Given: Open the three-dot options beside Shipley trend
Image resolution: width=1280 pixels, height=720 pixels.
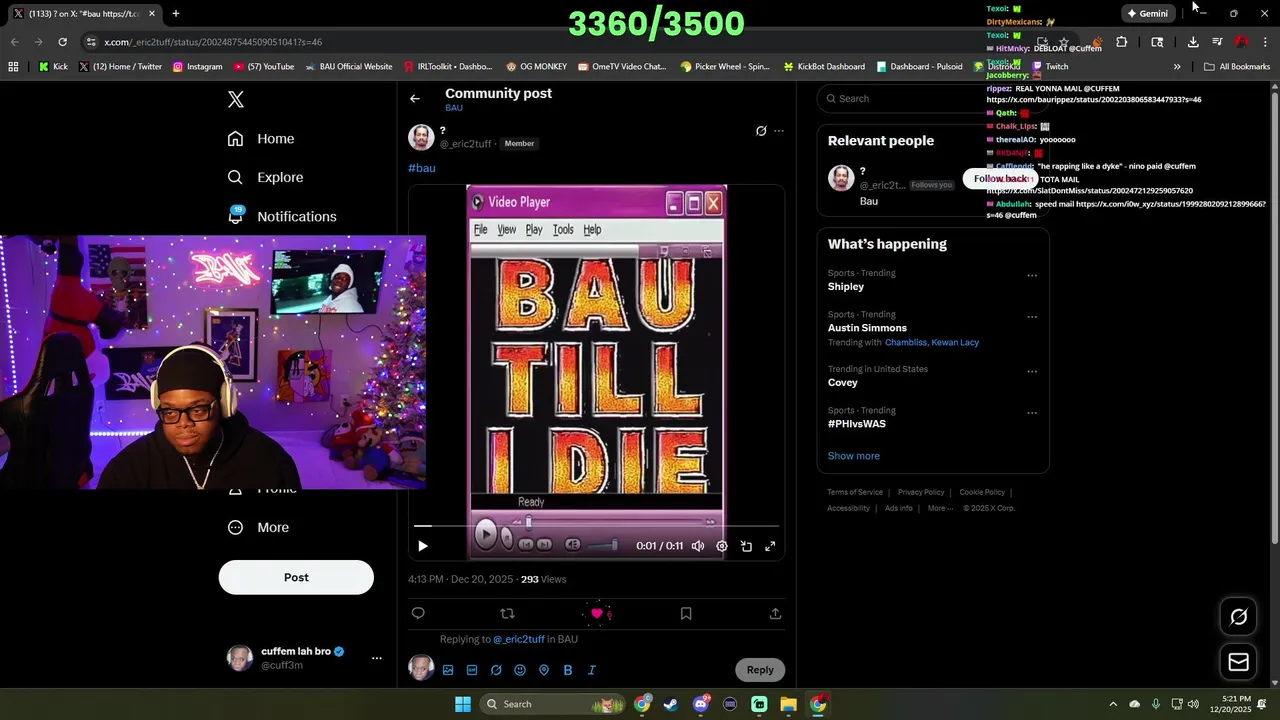Looking at the screenshot, I should pyautogui.click(x=1032, y=275).
